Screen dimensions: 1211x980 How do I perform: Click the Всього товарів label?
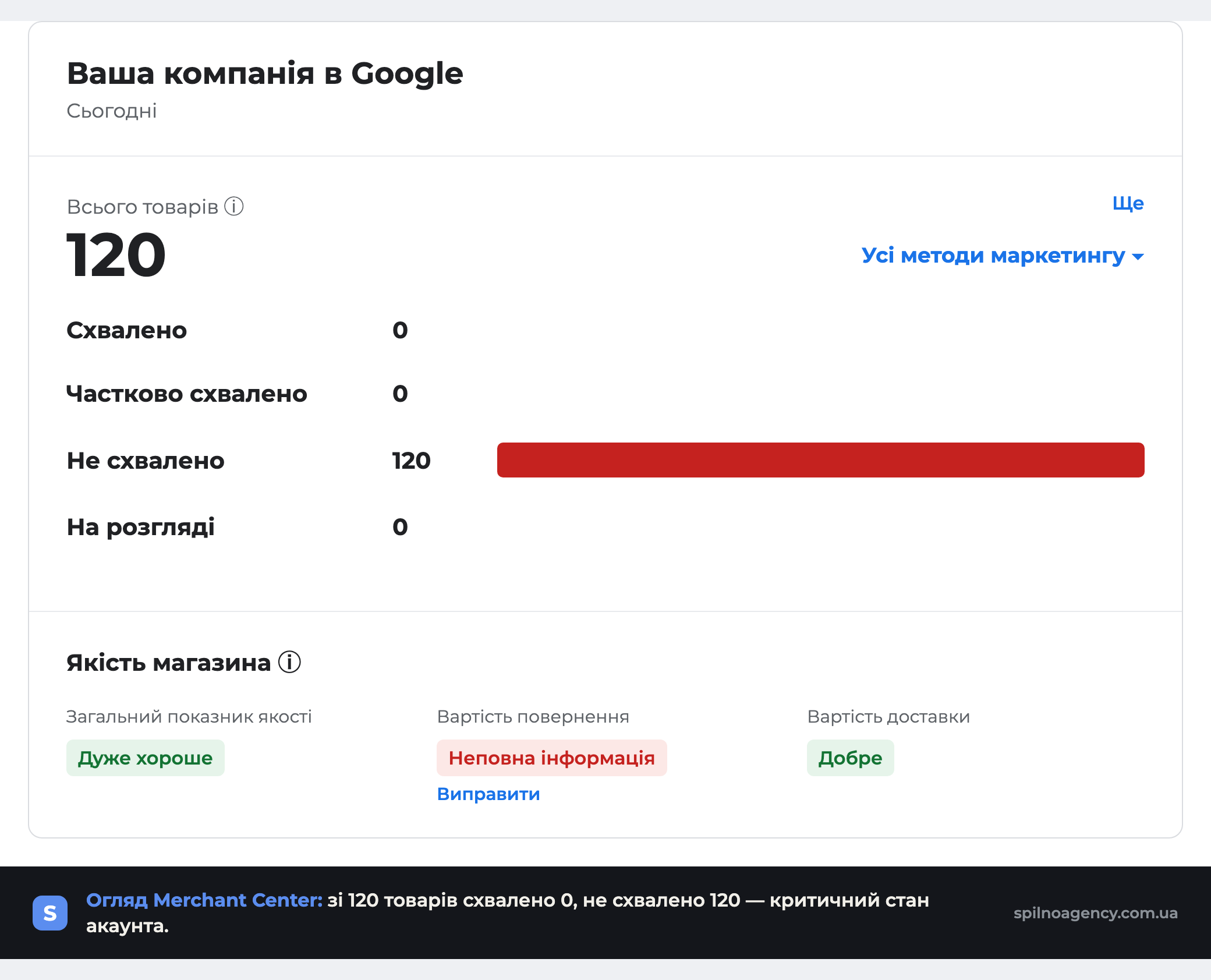[143, 207]
